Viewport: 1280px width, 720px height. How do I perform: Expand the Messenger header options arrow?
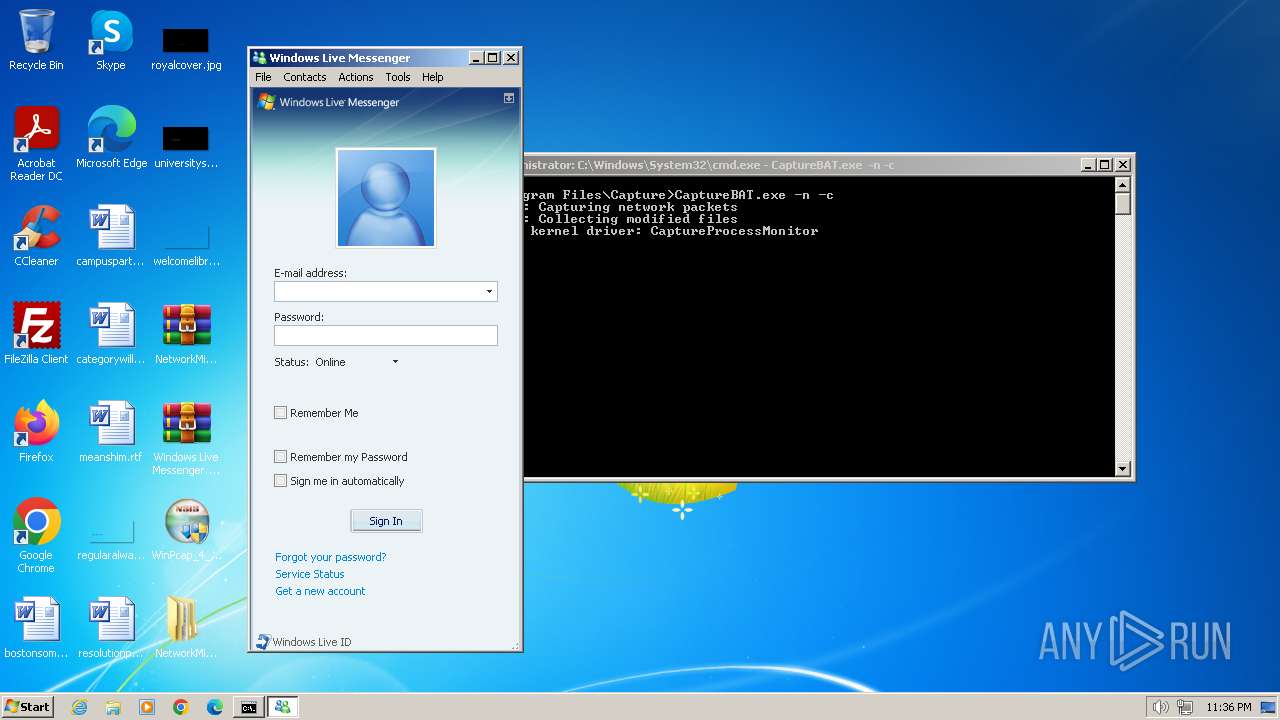click(509, 98)
